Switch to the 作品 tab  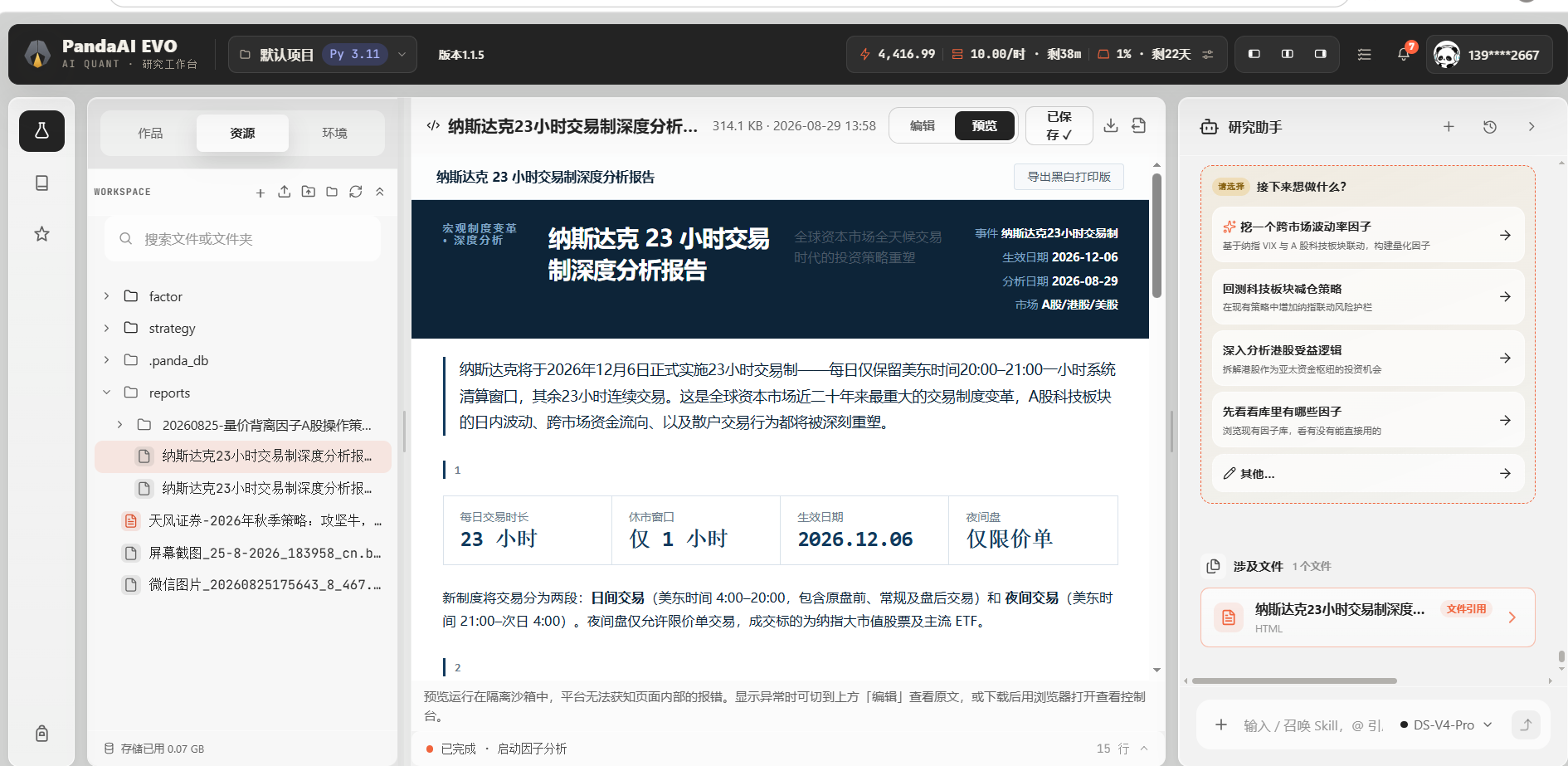tap(150, 133)
